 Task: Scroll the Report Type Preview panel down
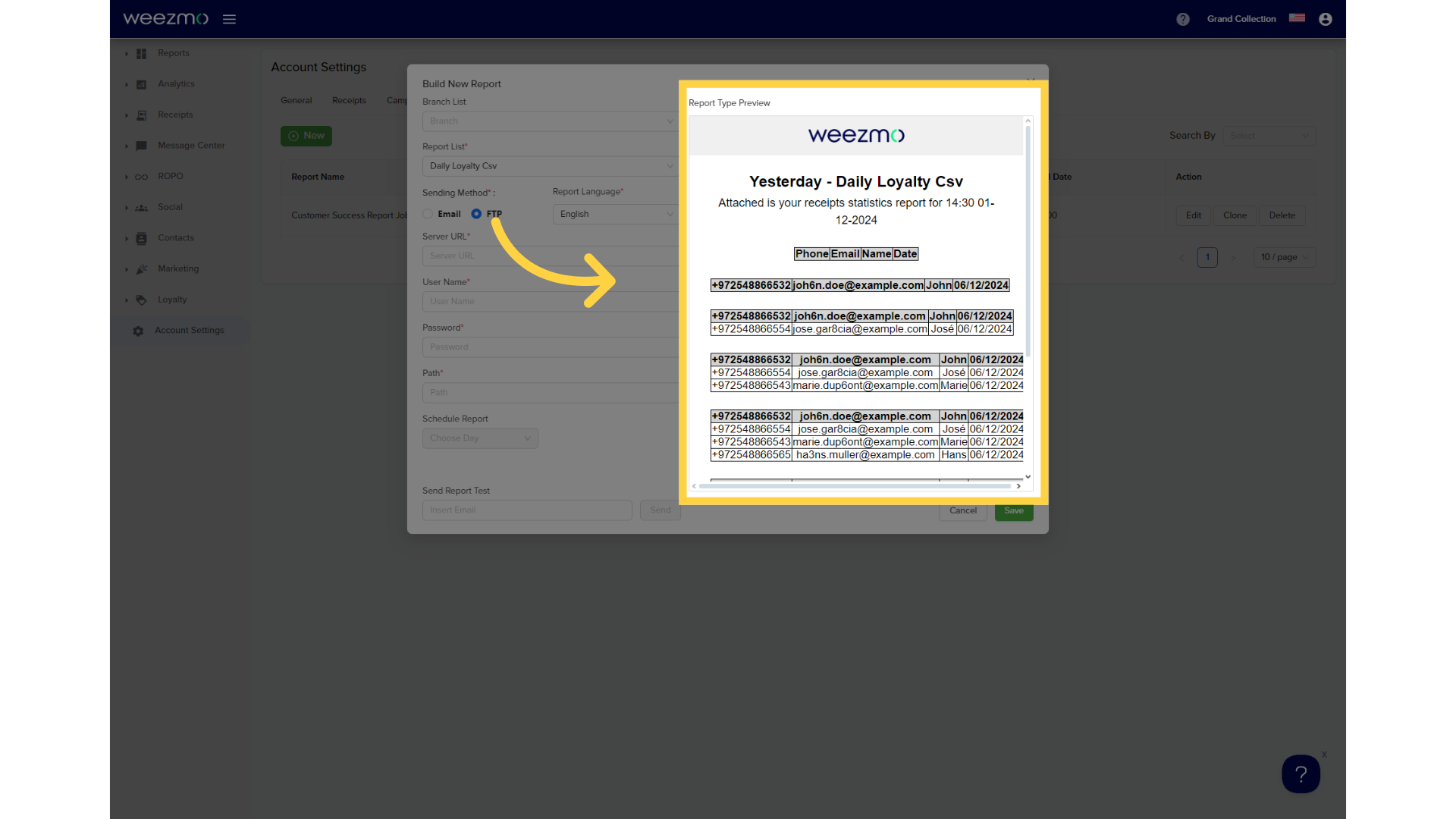[x=1027, y=470]
